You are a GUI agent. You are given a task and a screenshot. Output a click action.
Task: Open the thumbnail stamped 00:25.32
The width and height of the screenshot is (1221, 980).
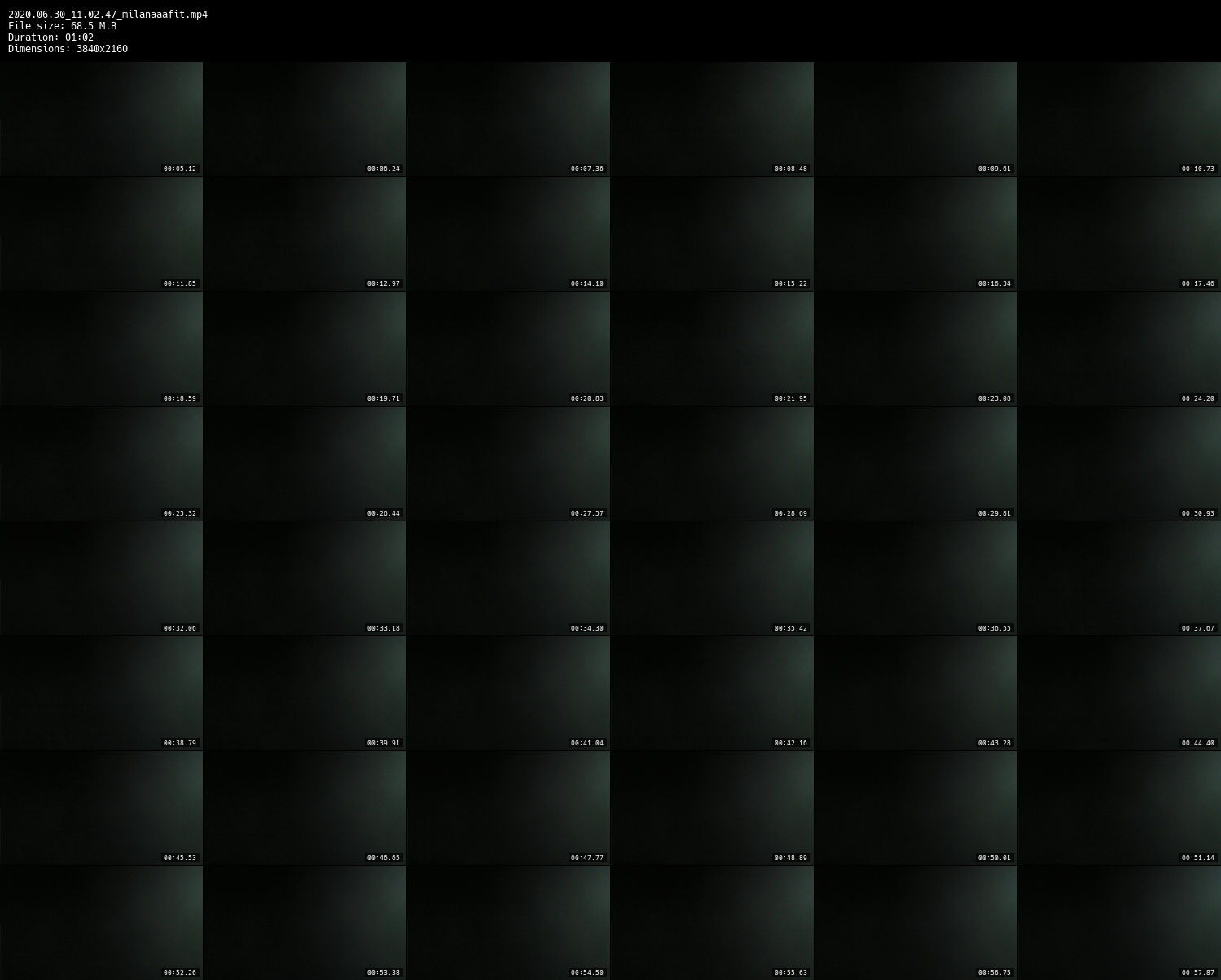[101, 464]
